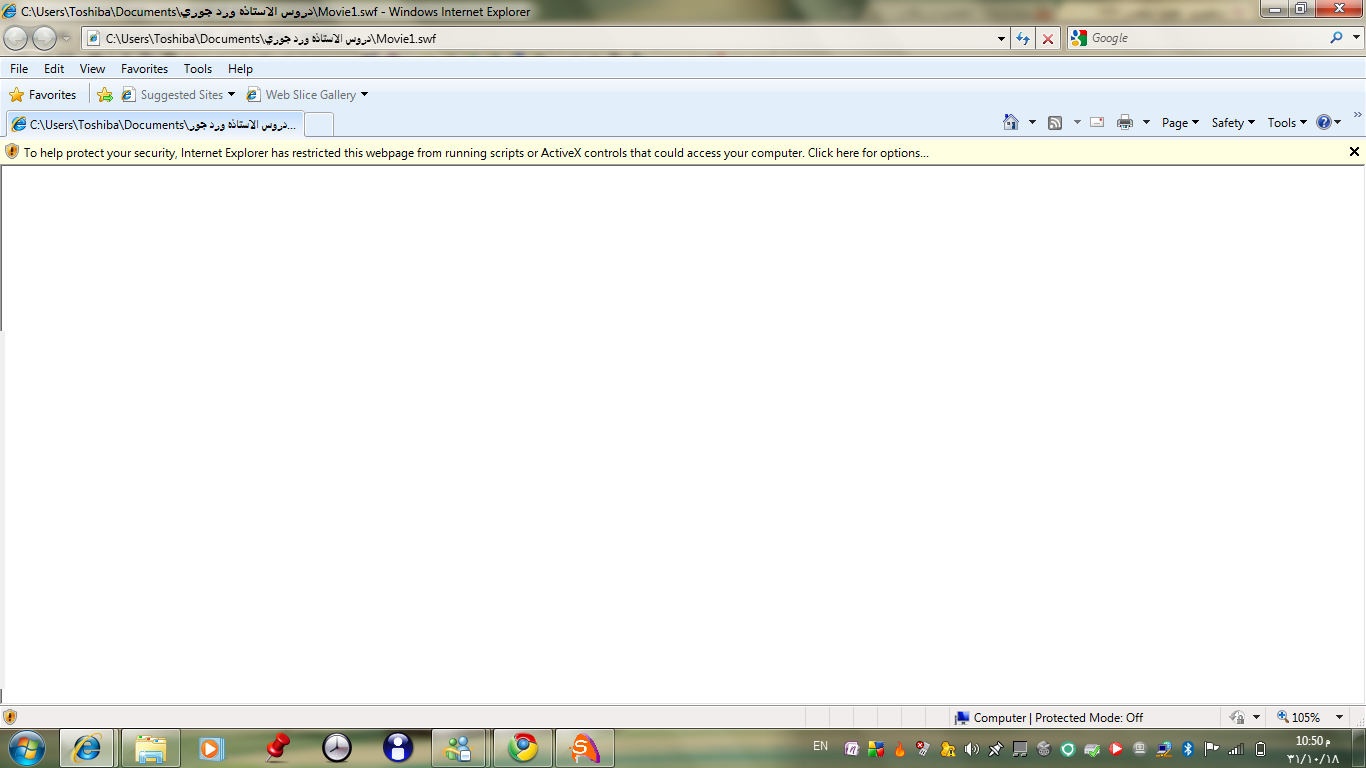
Task: Open Google Chrome from the taskbar
Action: (522, 748)
